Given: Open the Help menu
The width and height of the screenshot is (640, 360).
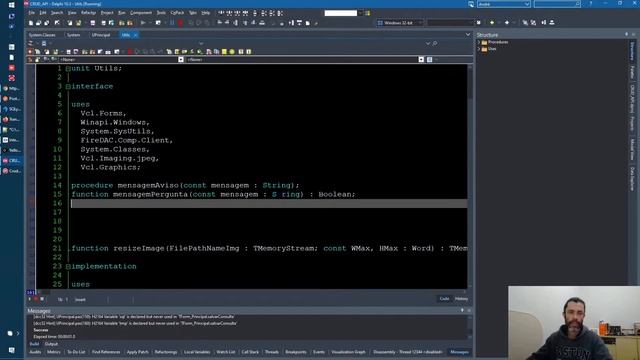Looking at the screenshot, I should click(206, 13).
